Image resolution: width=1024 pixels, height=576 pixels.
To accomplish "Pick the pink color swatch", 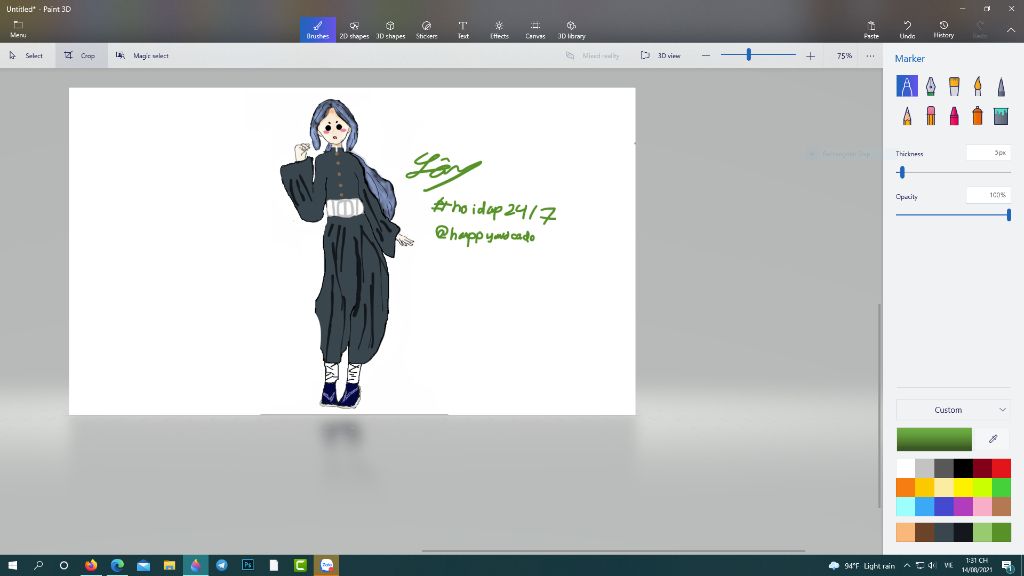I will coord(982,506).
